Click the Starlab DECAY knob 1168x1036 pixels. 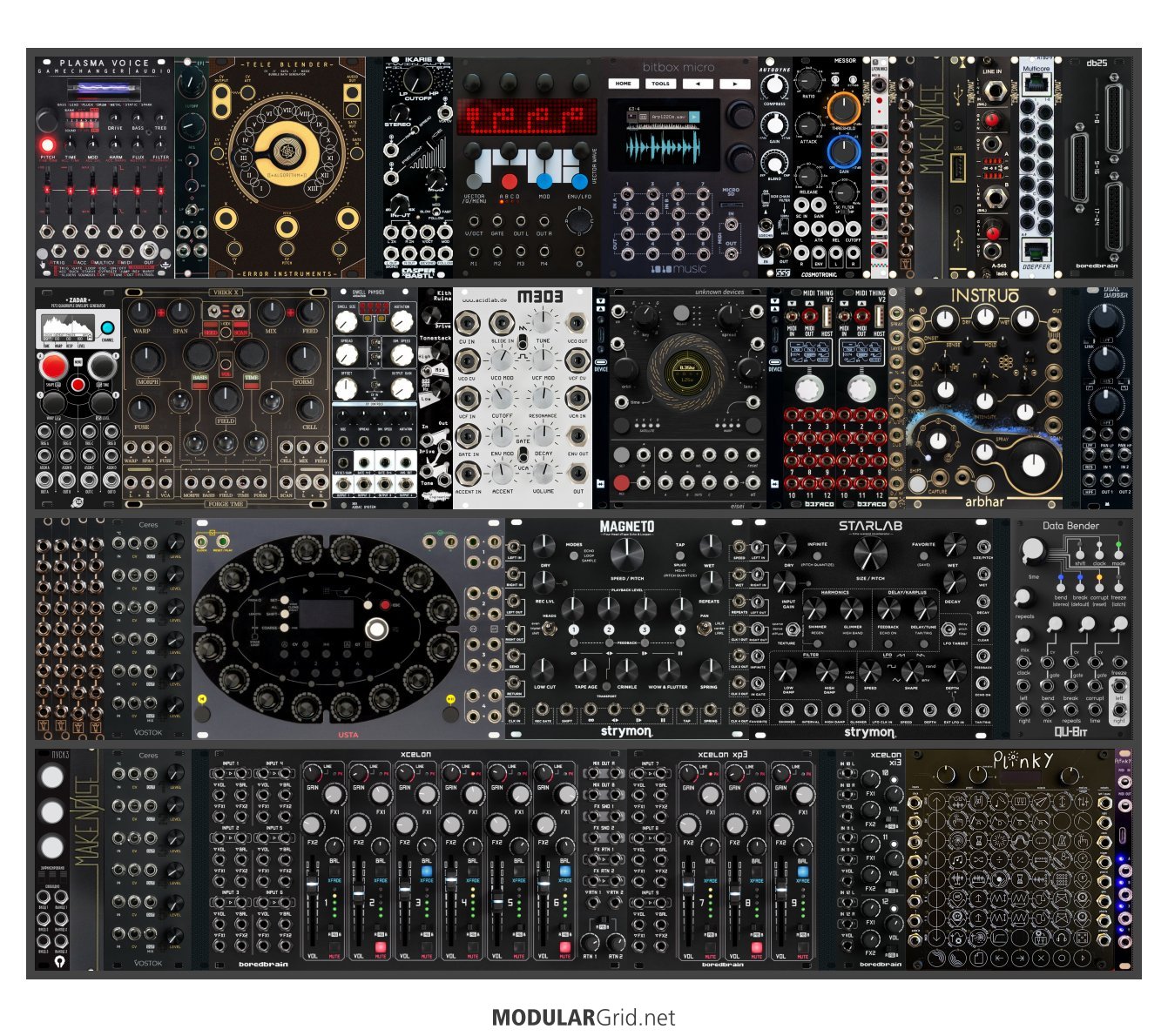pos(954,584)
